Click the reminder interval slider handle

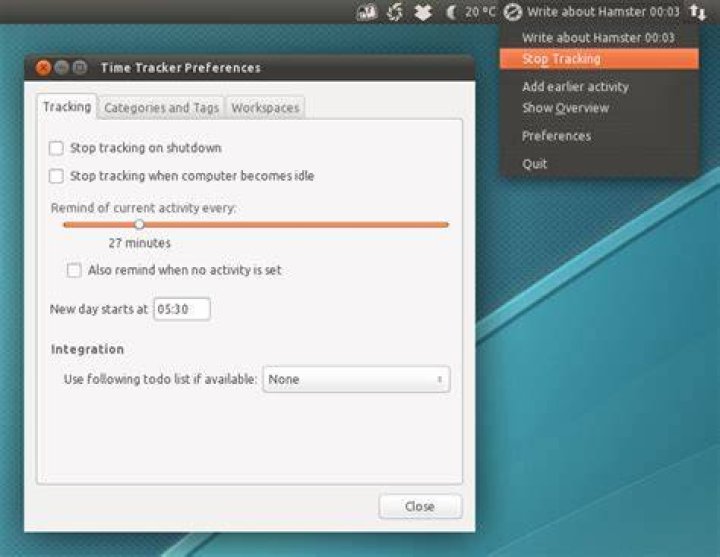coord(139,225)
